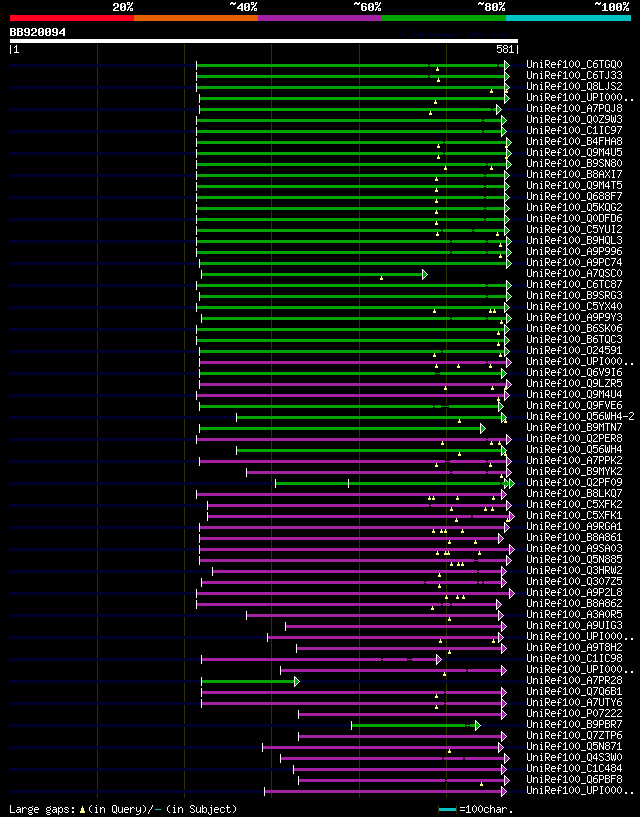The height and width of the screenshot is (817, 640).
Task: Open hit UniRef100_Q5N885
Action: click(x=574, y=559)
